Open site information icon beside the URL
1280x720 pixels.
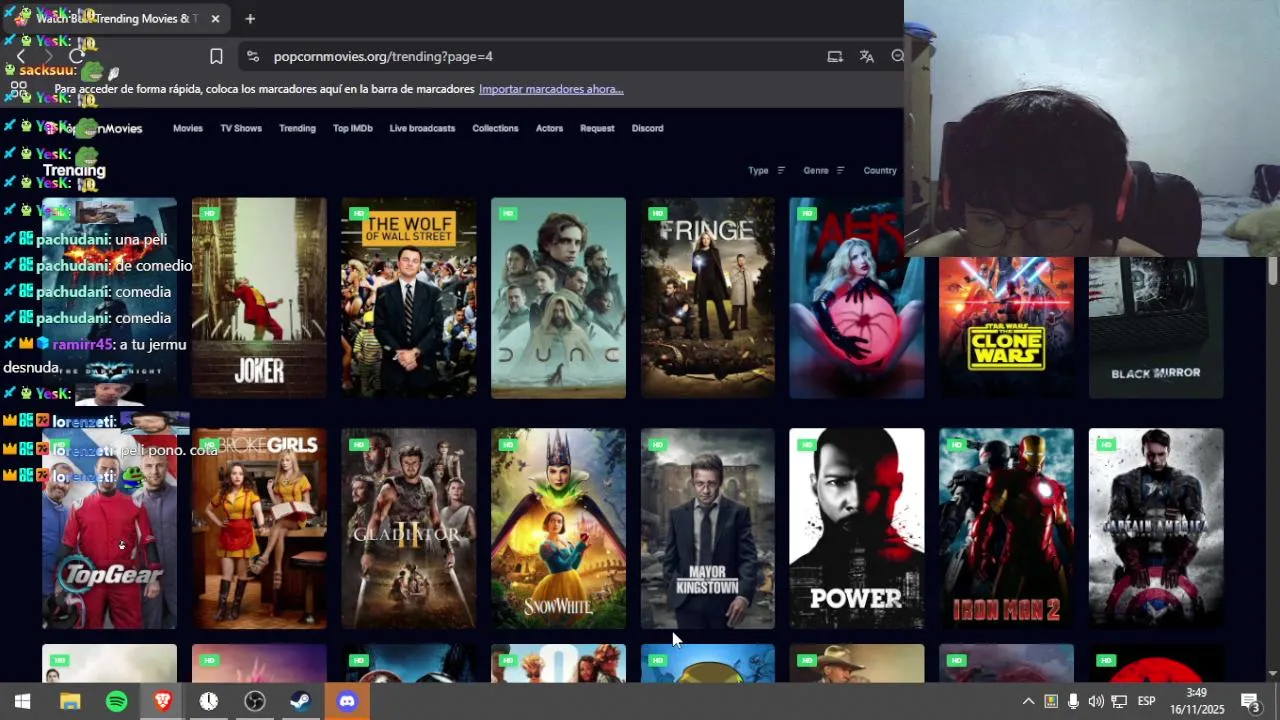click(252, 56)
